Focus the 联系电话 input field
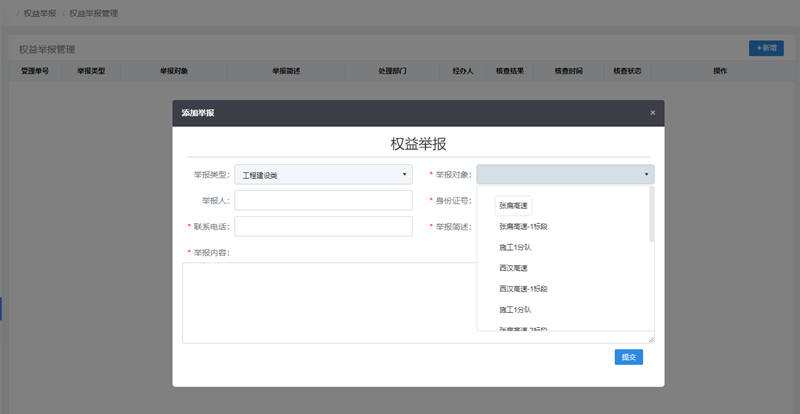This screenshot has height=414, width=800. point(323,227)
